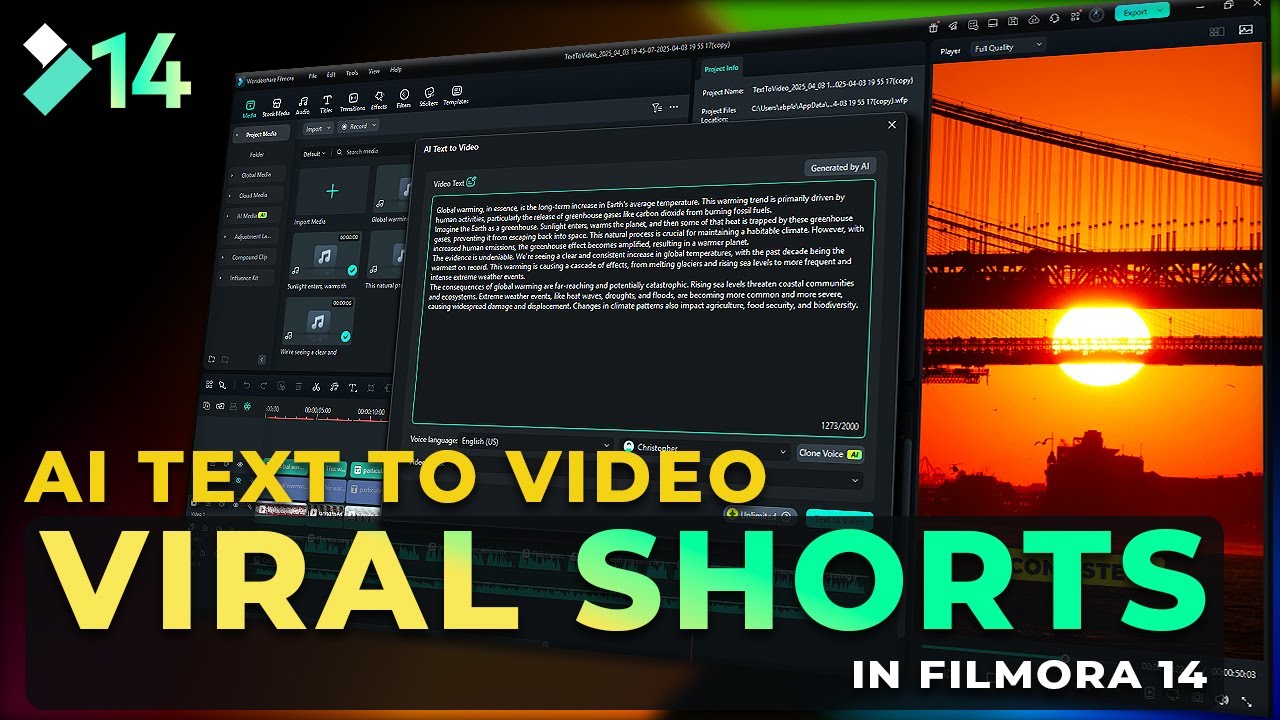Viewport: 1280px width, 720px height.
Task: Click the headset support icon
Action: coord(1054,17)
